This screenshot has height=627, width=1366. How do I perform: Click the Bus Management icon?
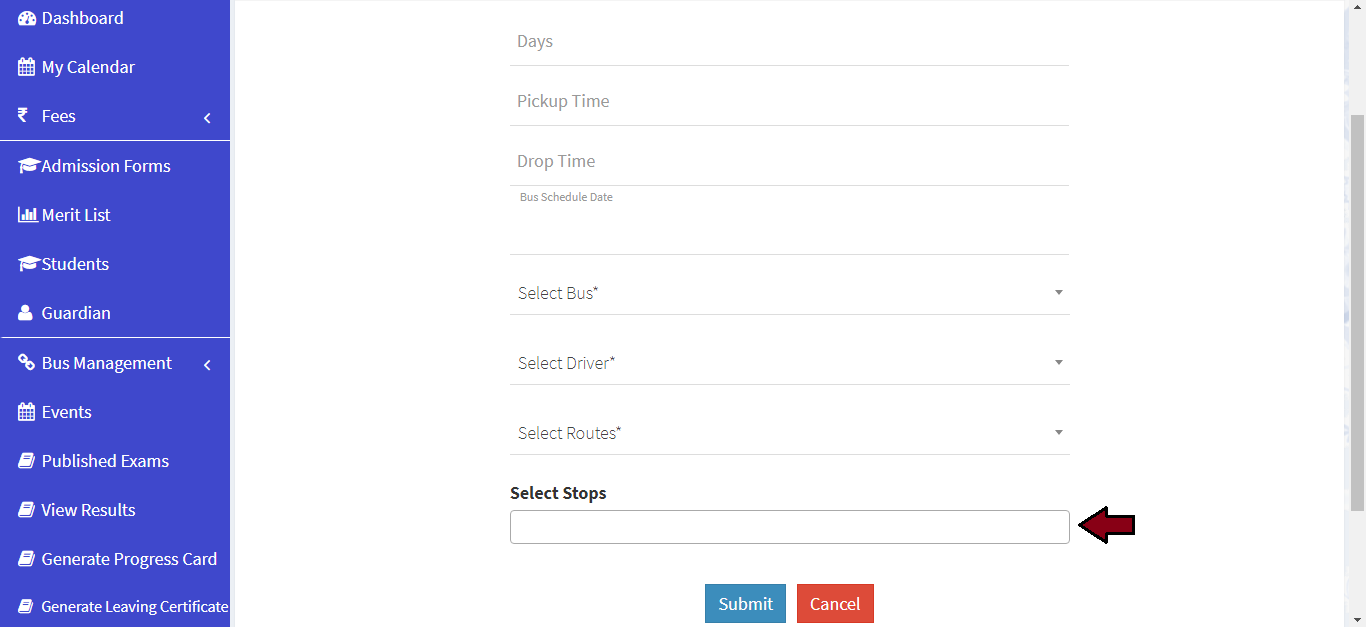(x=27, y=363)
